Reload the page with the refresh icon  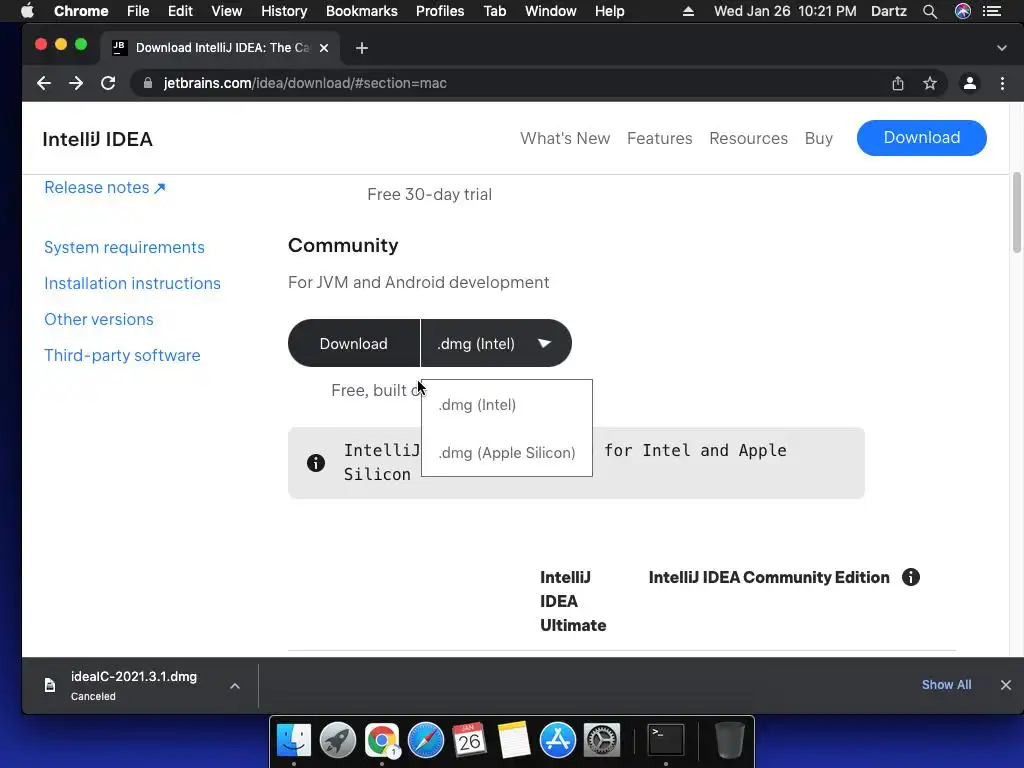tap(108, 83)
